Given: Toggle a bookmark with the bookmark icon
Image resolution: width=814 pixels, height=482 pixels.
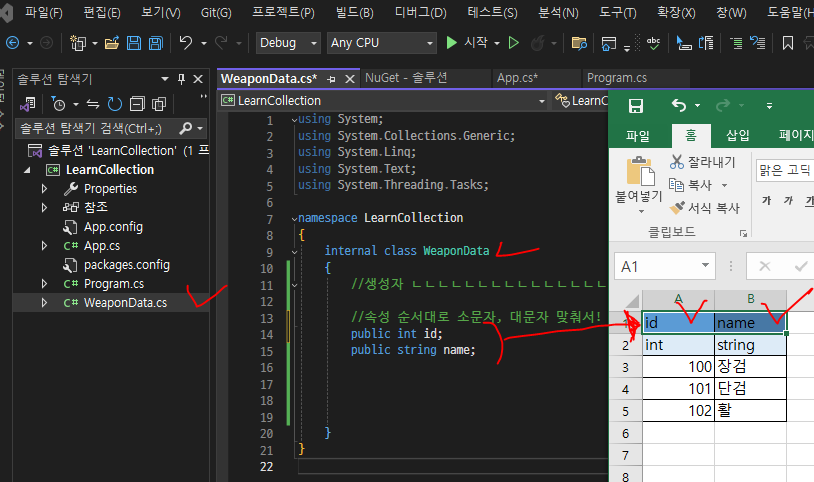Looking at the screenshot, I should pos(788,43).
